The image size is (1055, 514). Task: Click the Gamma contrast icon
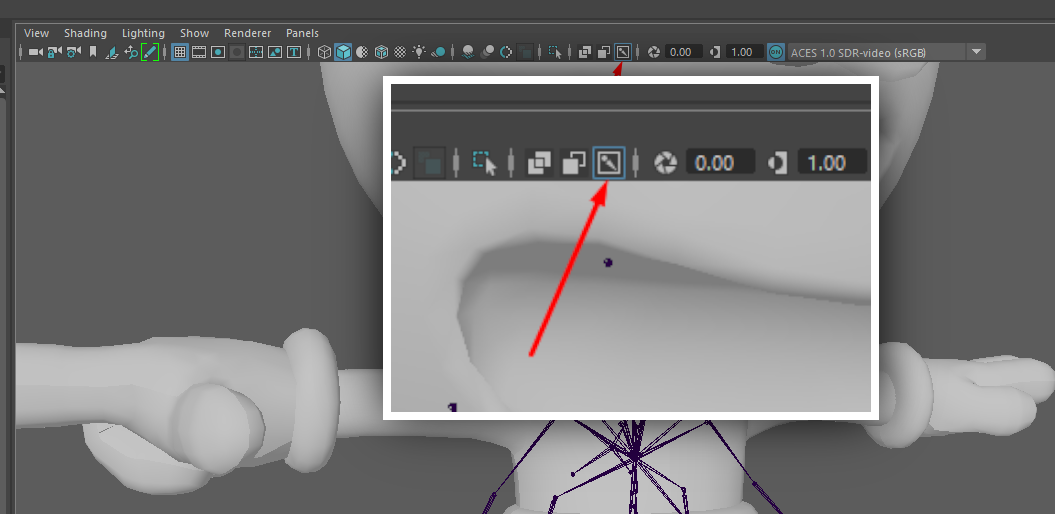(x=715, y=52)
